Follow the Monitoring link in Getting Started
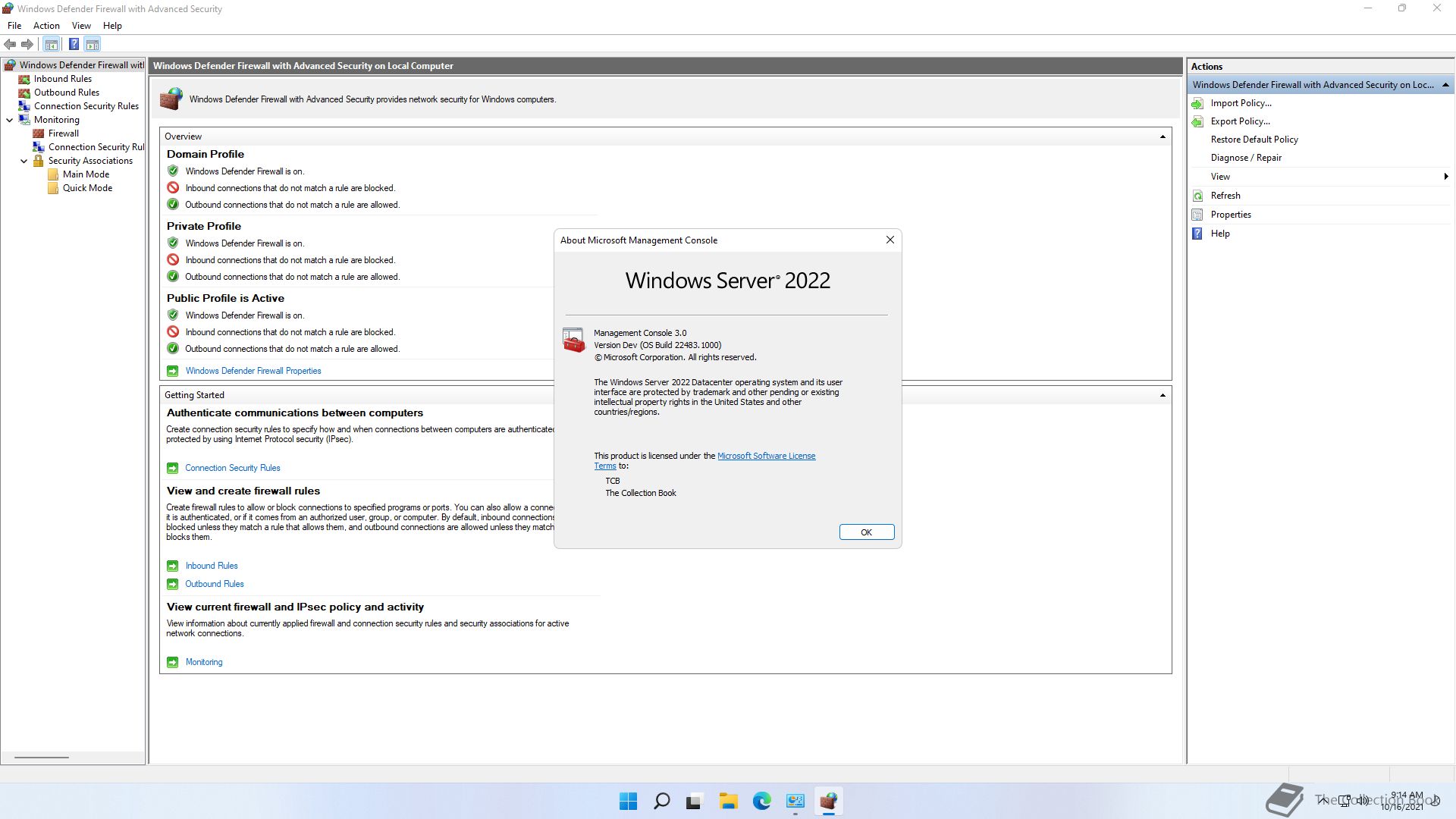The width and height of the screenshot is (1456, 819). [x=204, y=662]
